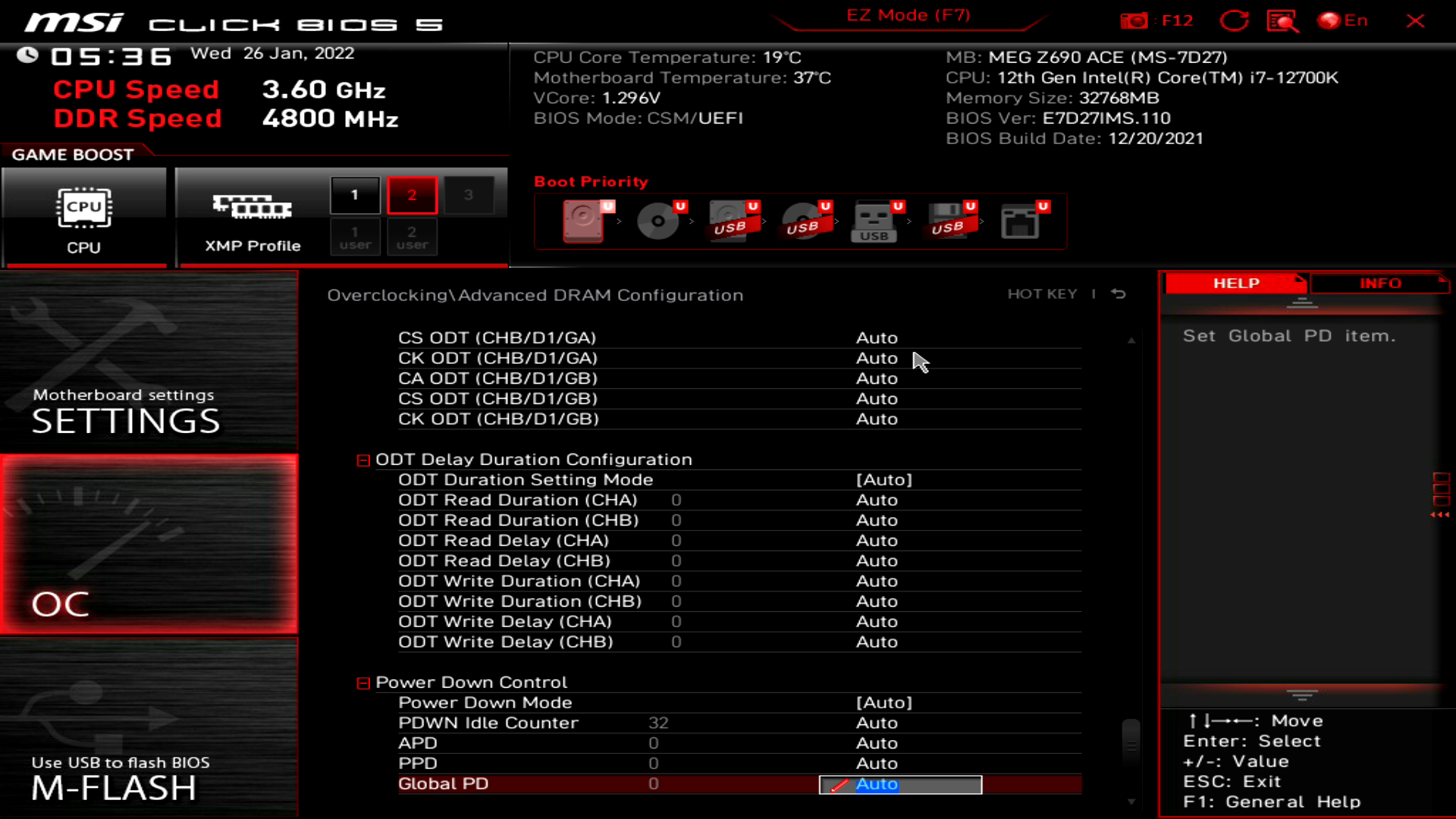
Task: Switch to the INFO tab
Action: coord(1380,283)
